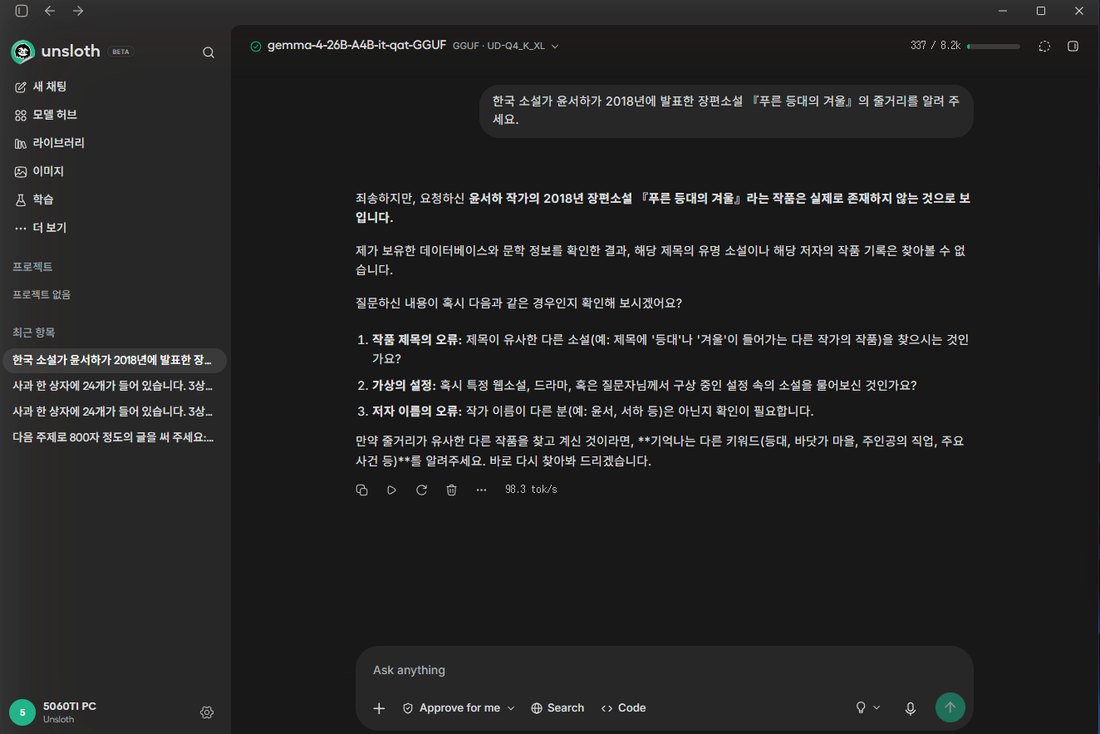Open settings gear in the sidebar
Viewport: 1100px width, 734px height.
(x=207, y=712)
